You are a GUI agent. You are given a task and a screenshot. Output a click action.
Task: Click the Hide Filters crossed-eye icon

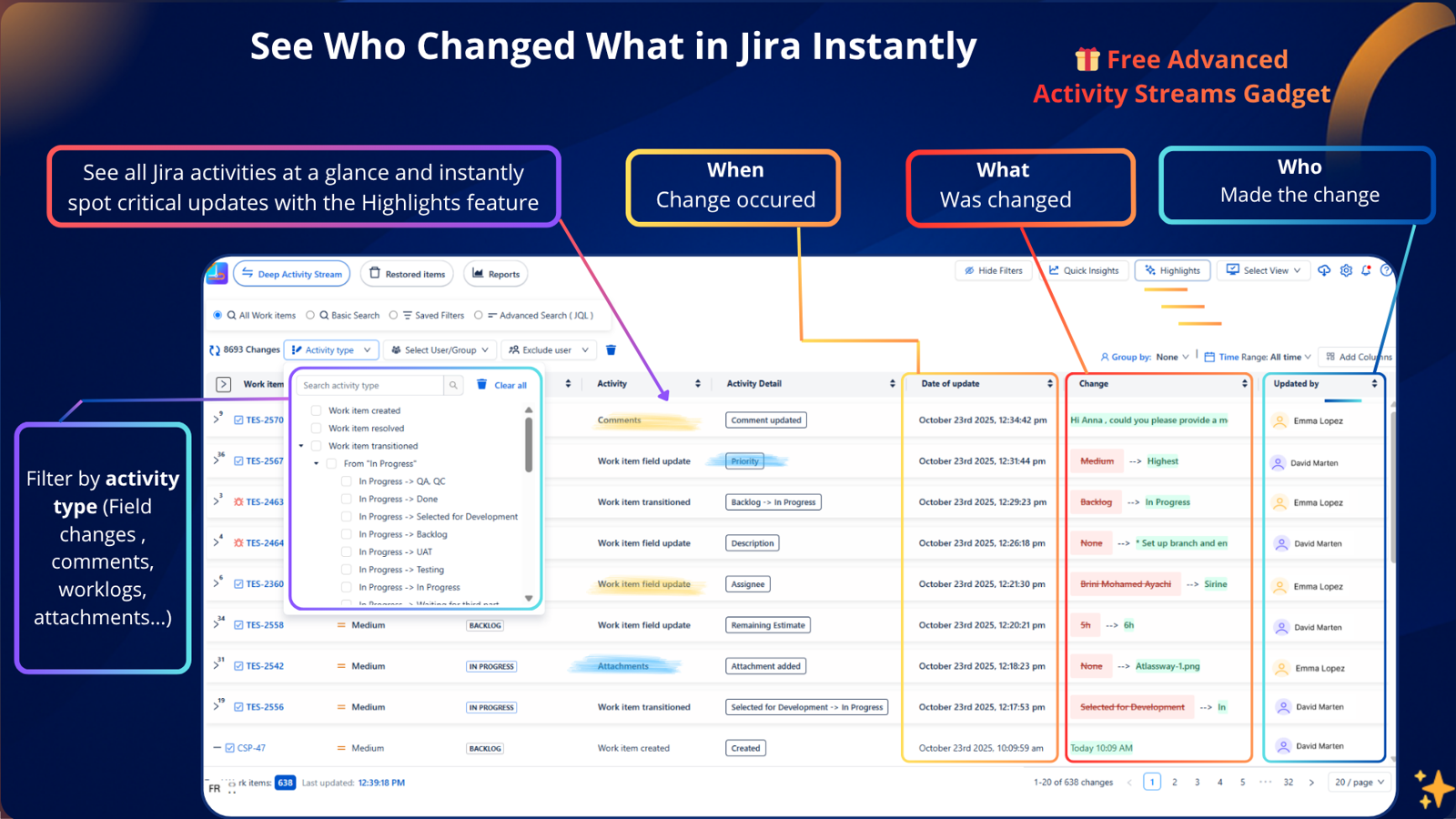tap(969, 269)
